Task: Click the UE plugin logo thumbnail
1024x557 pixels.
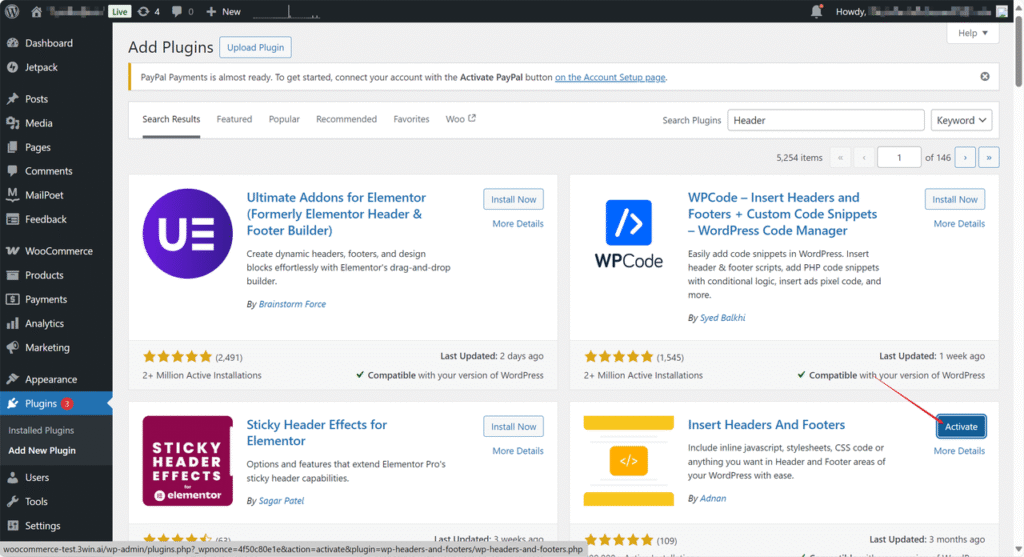Action: pyautogui.click(x=187, y=234)
